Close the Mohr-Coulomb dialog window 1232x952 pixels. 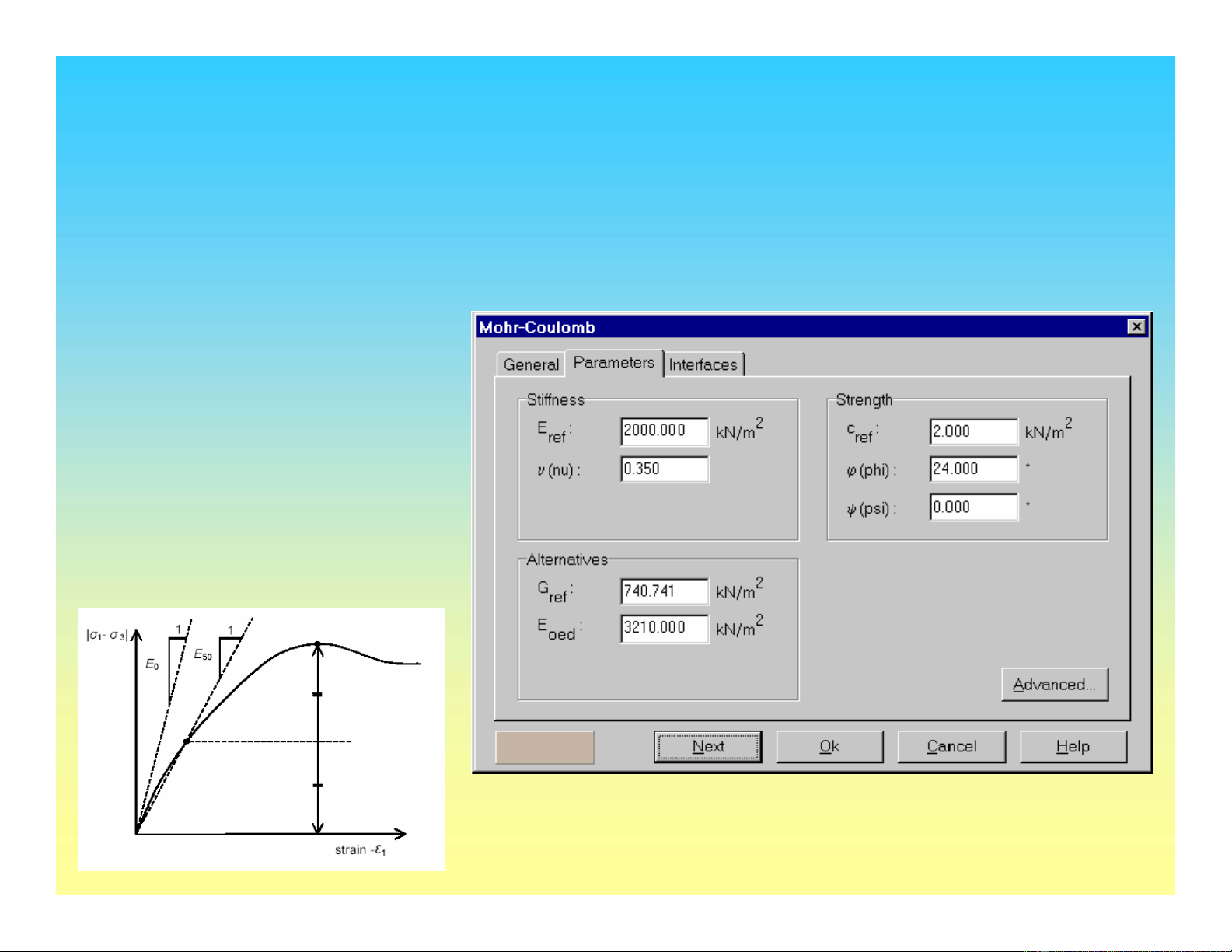pyautogui.click(x=1136, y=327)
